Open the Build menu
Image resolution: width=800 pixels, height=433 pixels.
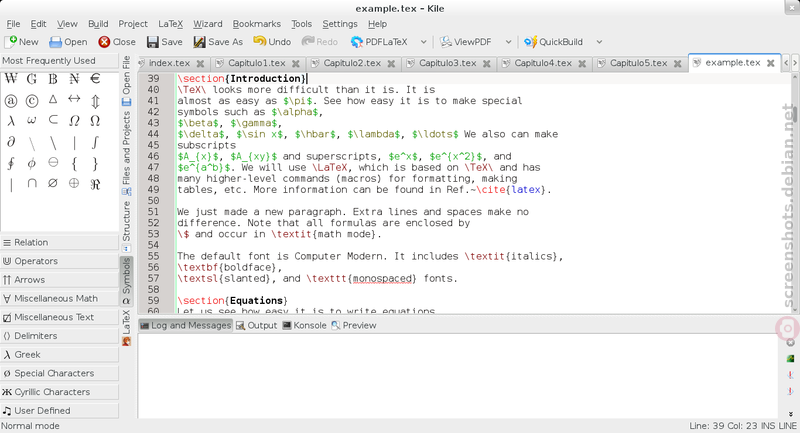tap(98, 24)
